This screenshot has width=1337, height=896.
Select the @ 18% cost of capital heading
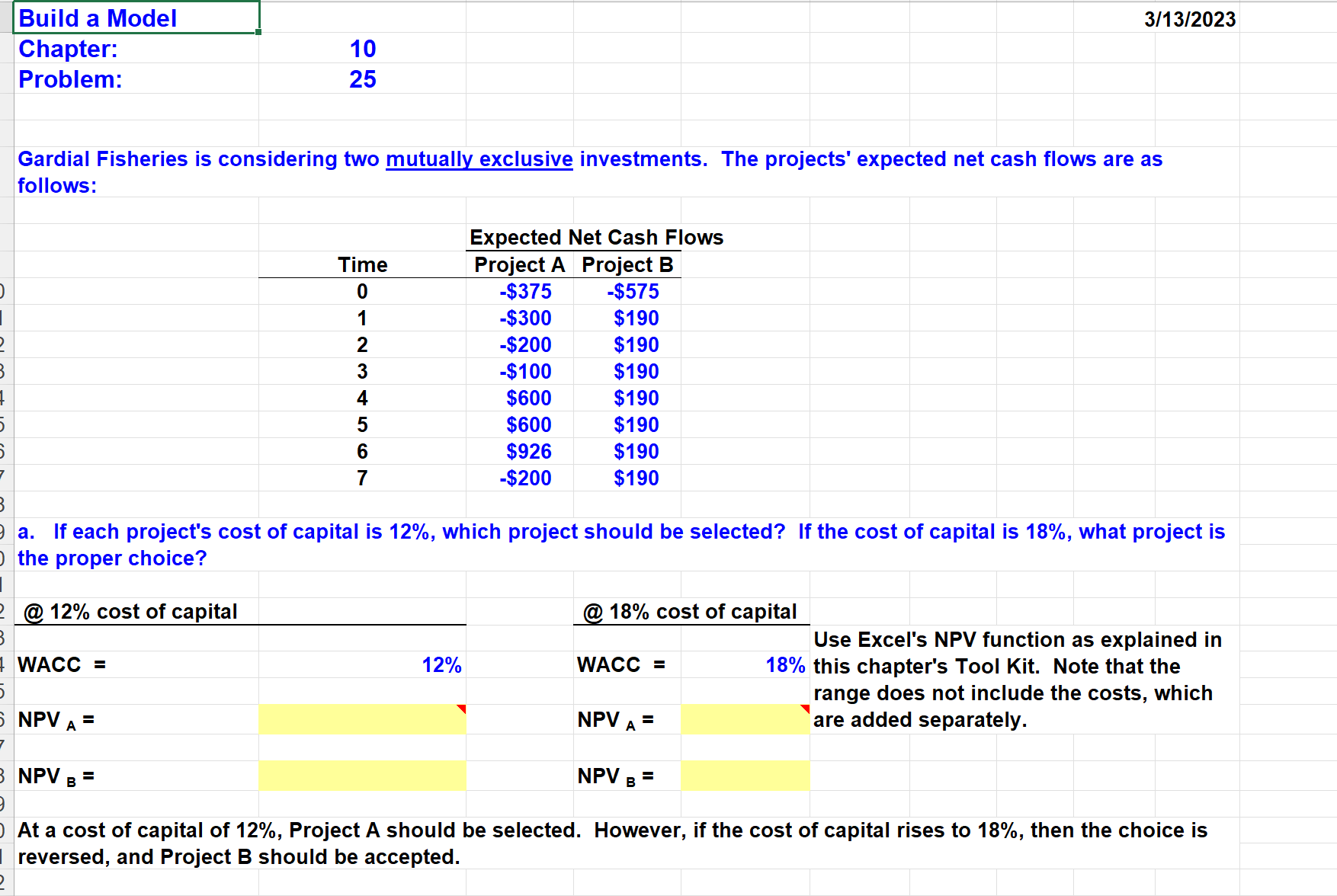(x=690, y=611)
